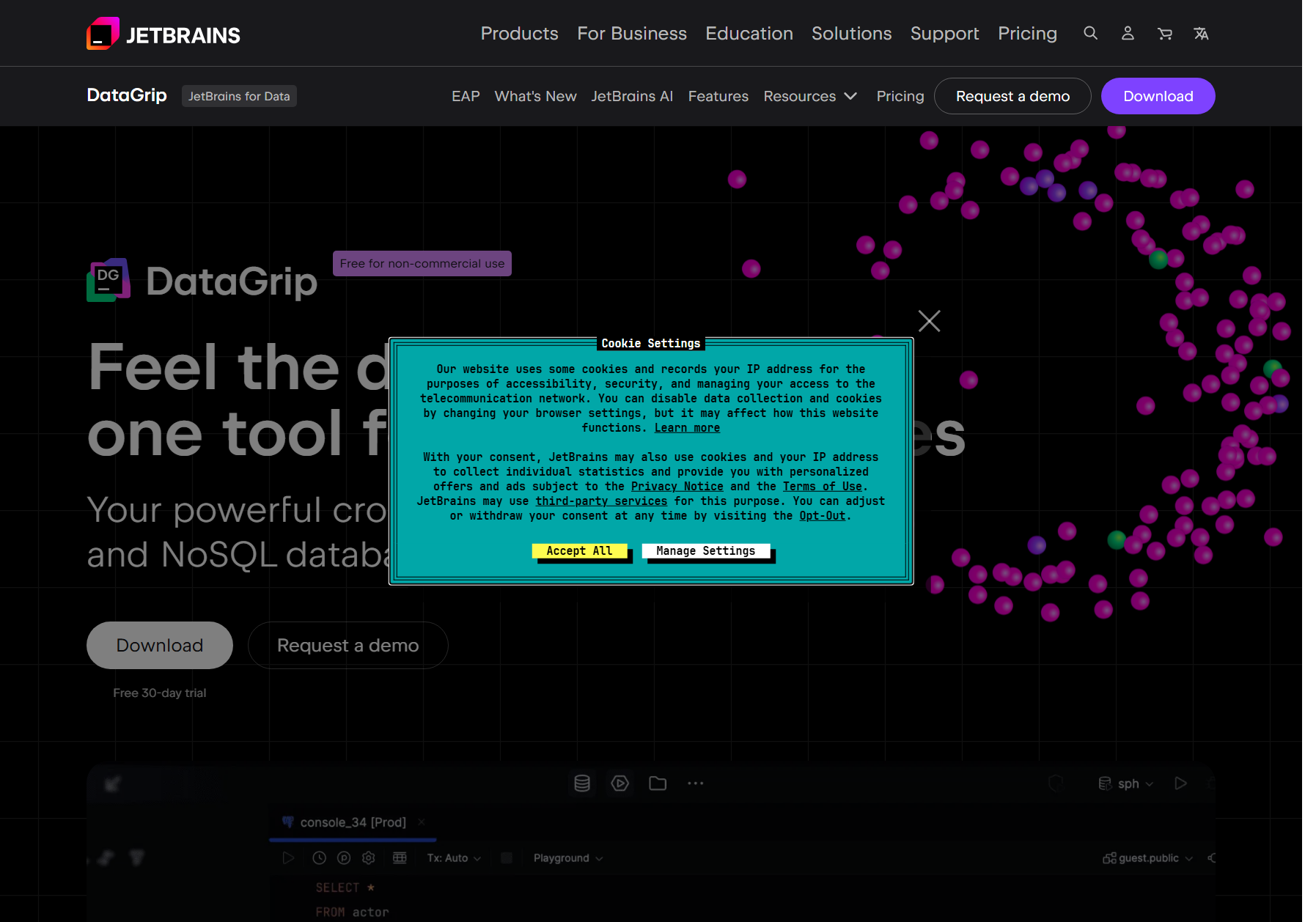Open the user account icon
Viewport: 1316px width, 922px height.
(1128, 33)
